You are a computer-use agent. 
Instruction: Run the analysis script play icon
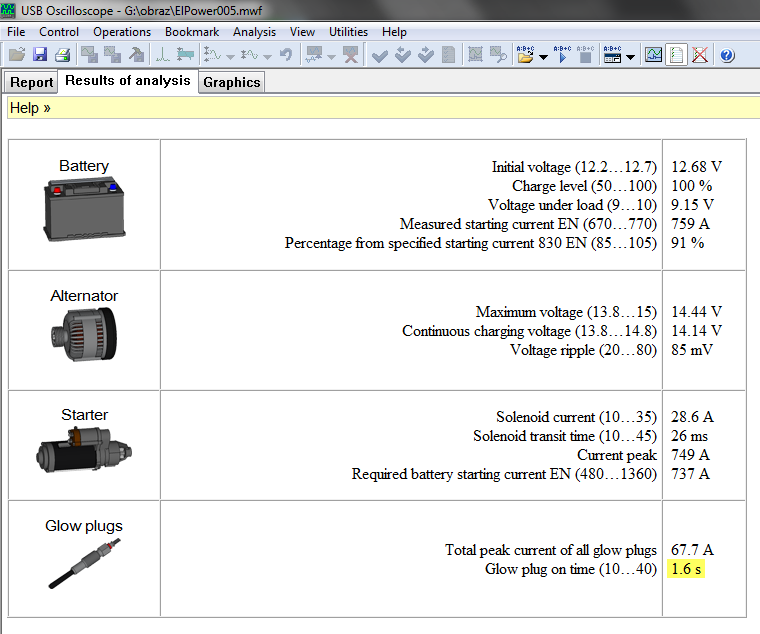tap(562, 55)
